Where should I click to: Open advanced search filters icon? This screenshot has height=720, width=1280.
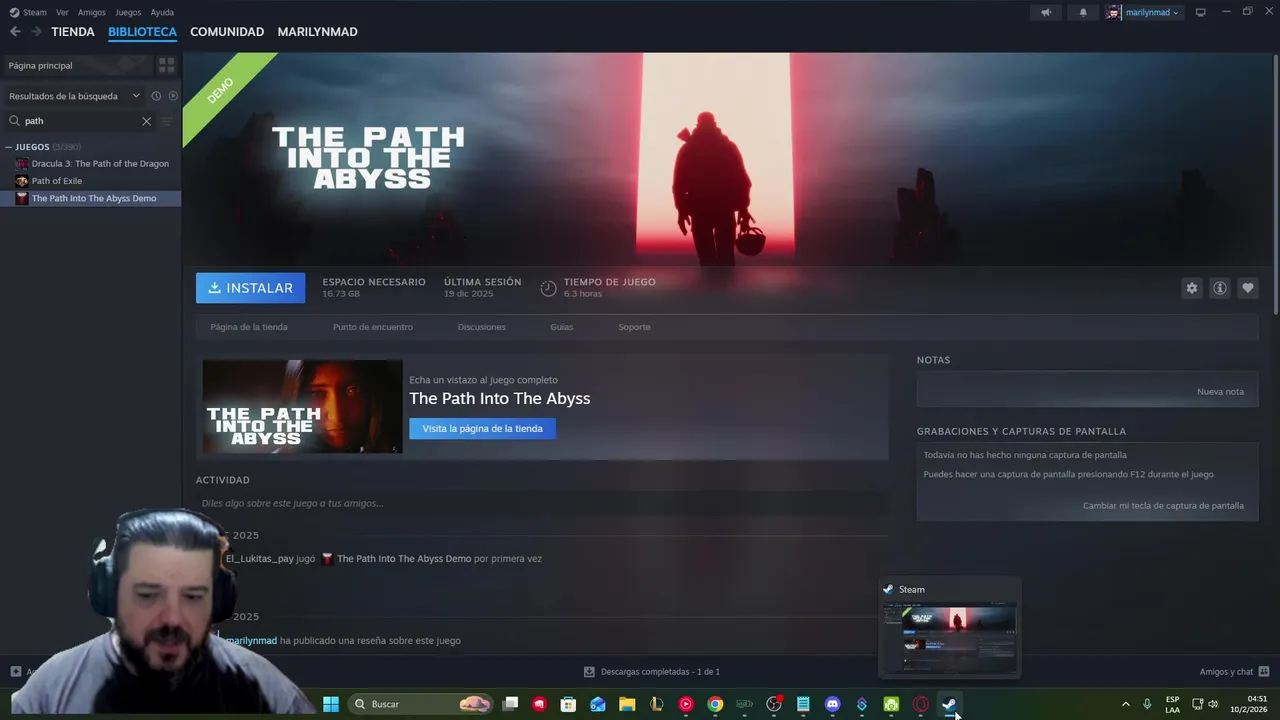(x=167, y=121)
